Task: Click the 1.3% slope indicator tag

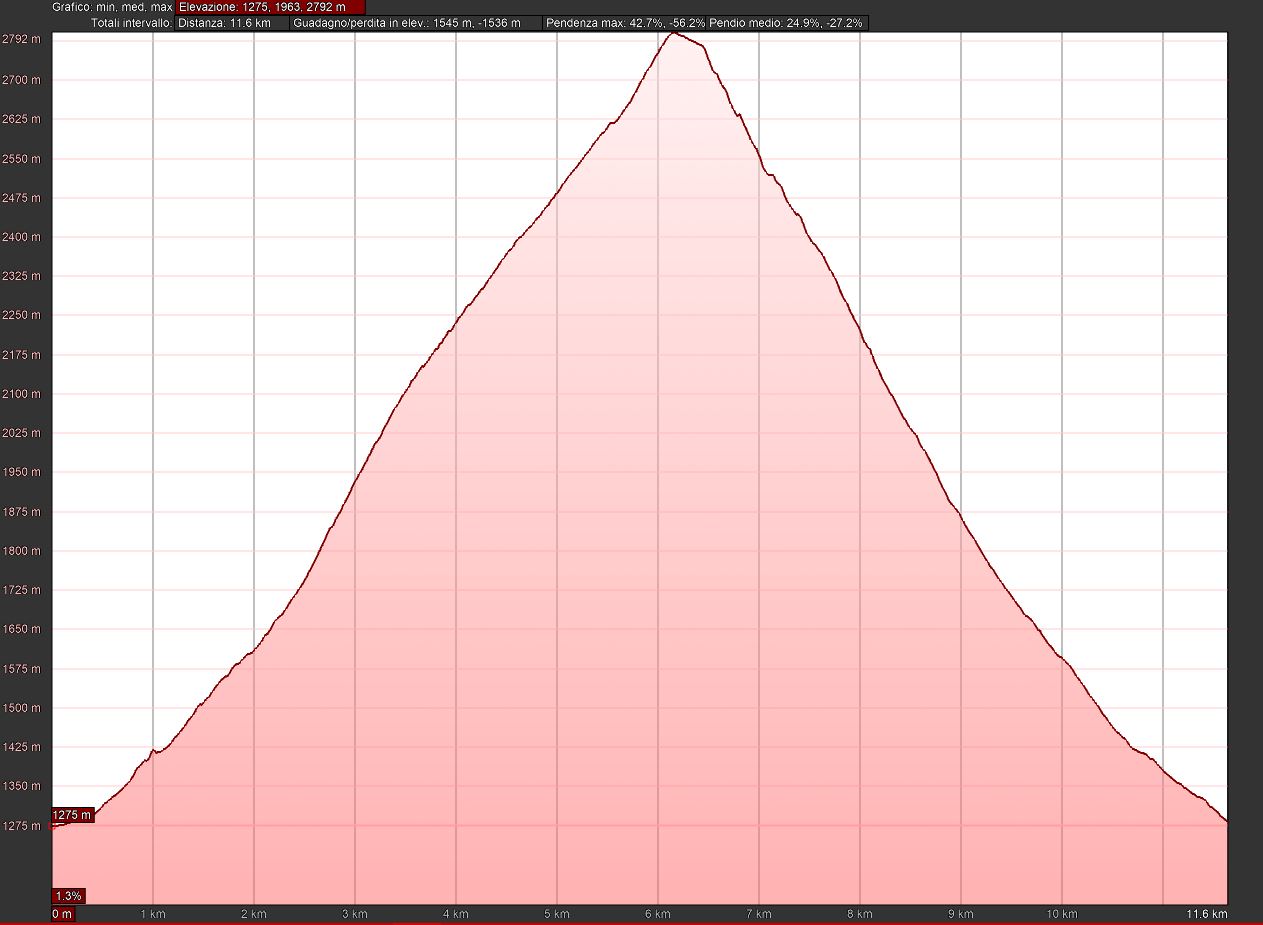Action: (68, 895)
